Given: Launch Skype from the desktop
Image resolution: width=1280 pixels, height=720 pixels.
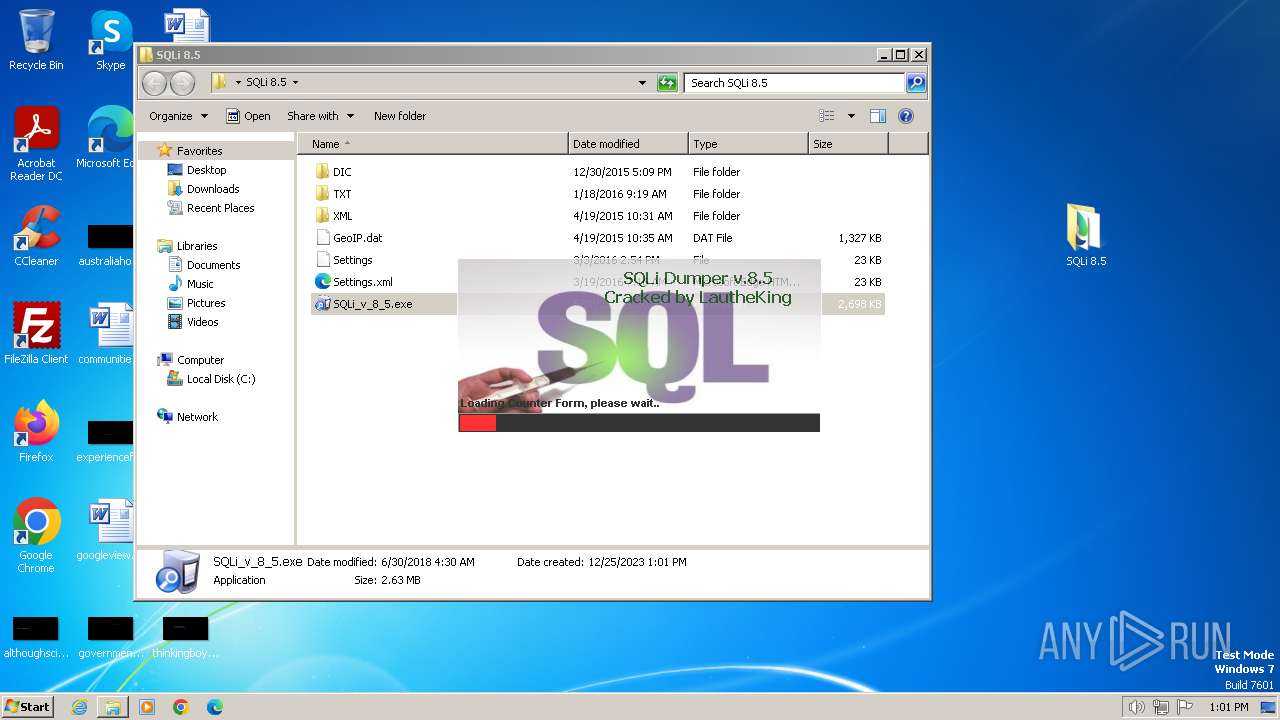Looking at the screenshot, I should [110, 40].
